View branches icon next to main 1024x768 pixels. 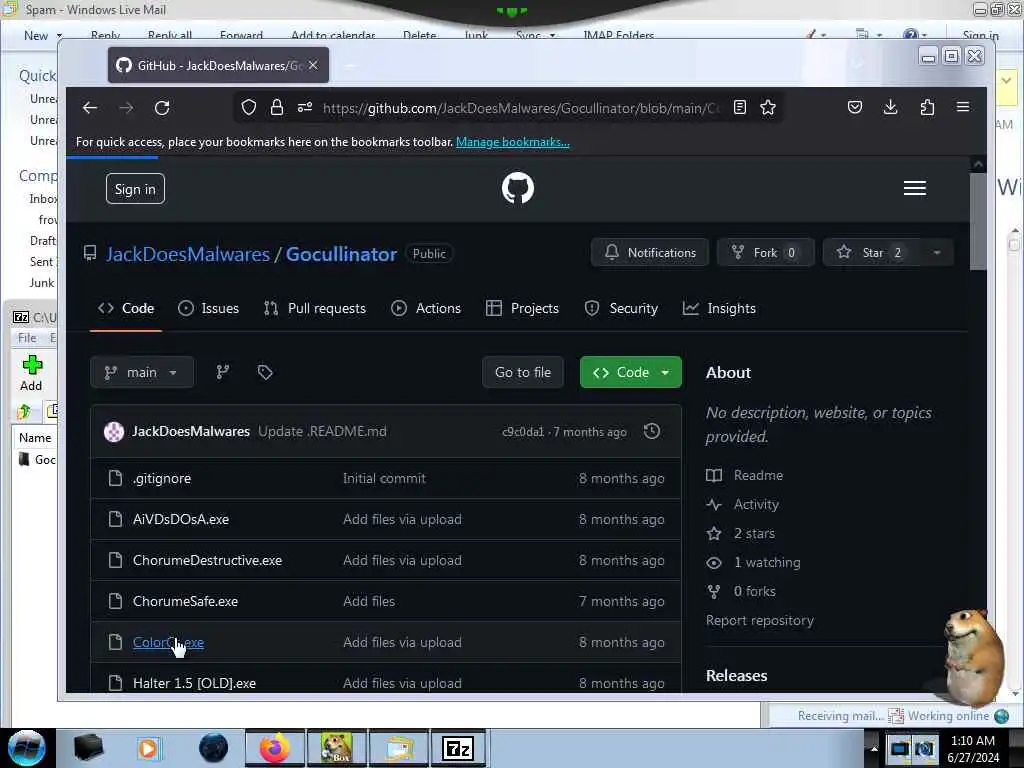tap(223, 372)
